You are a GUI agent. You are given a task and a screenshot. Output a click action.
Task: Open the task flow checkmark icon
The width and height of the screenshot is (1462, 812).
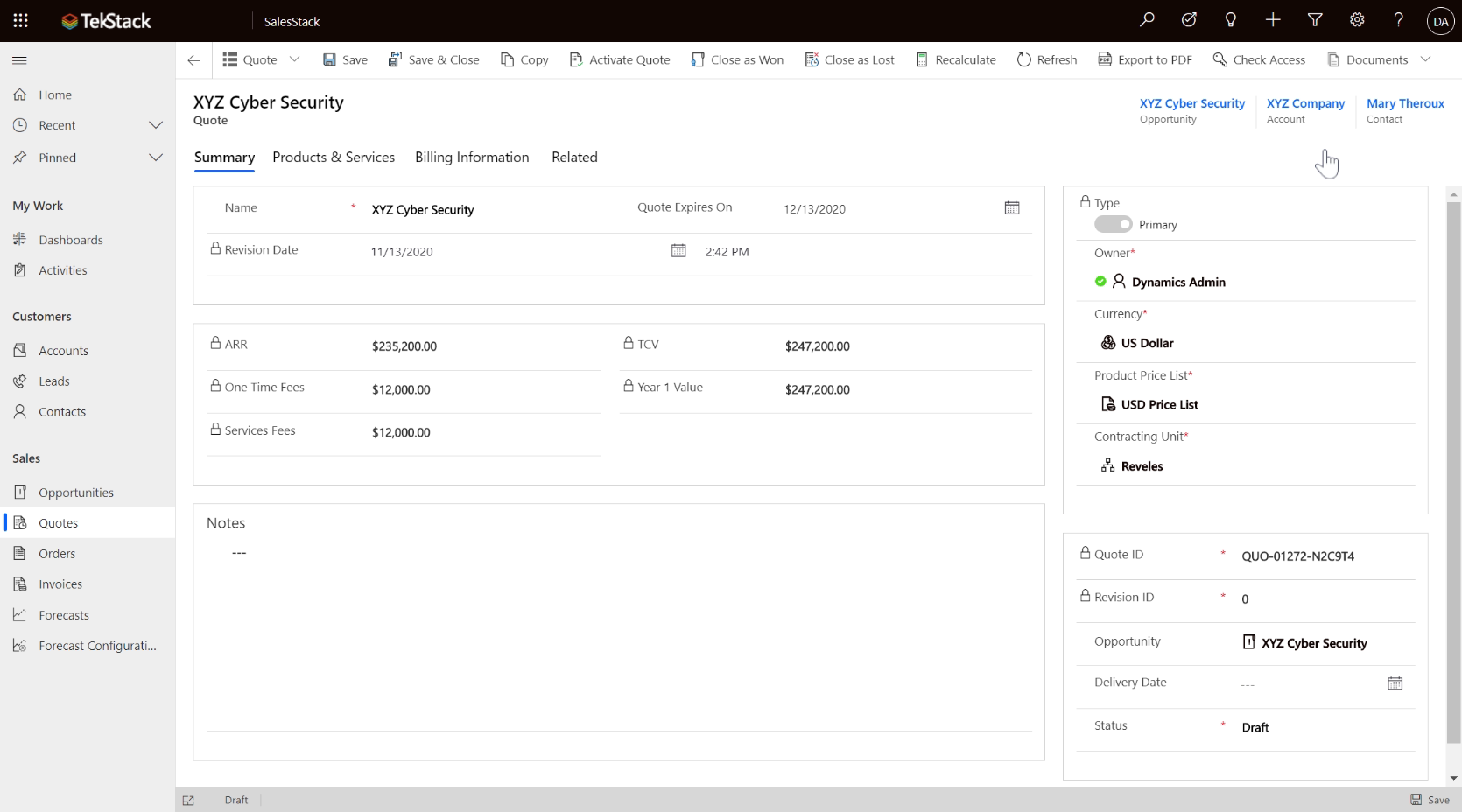coord(1189,20)
